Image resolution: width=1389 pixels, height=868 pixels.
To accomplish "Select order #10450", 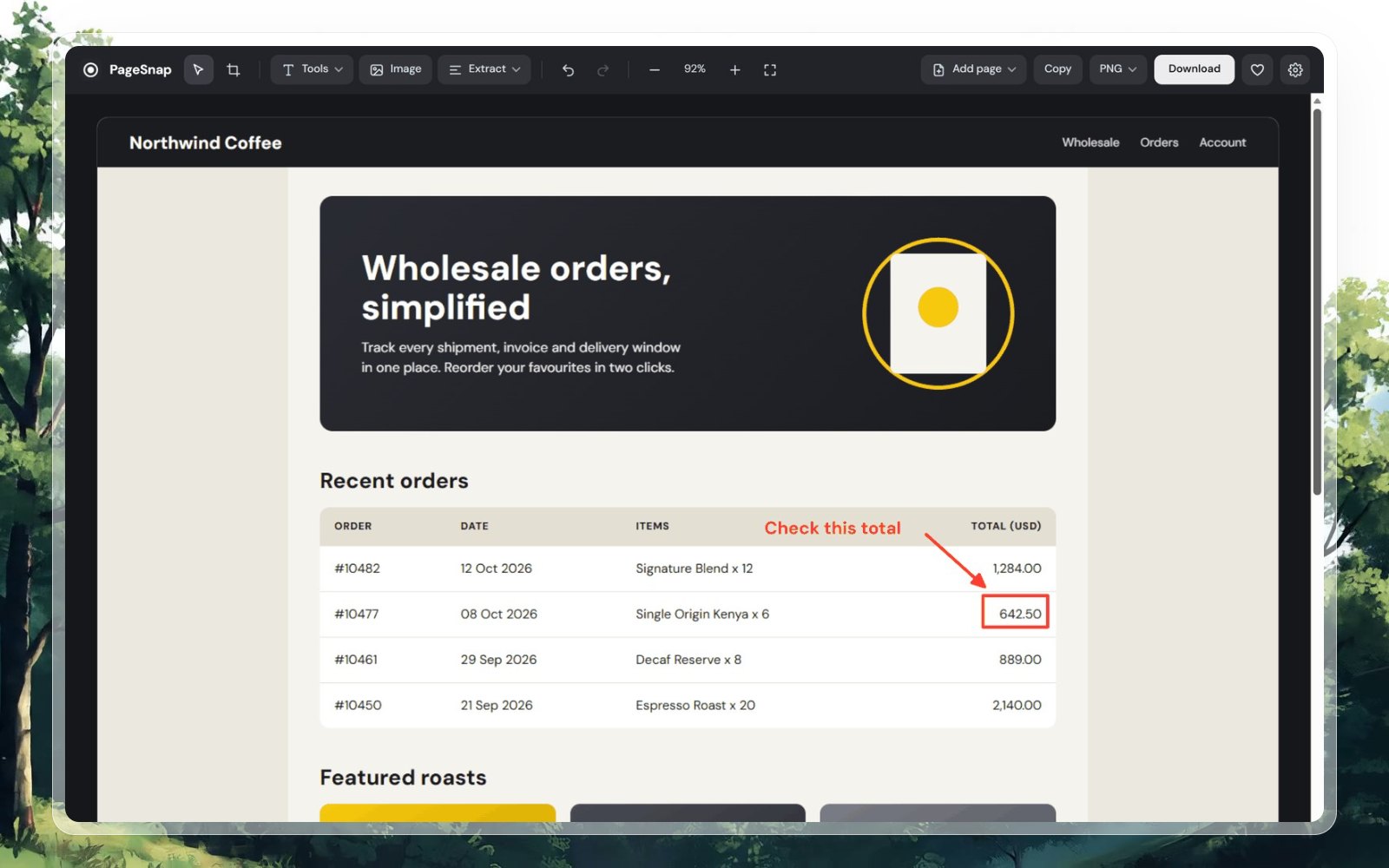I will tap(358, 705).
